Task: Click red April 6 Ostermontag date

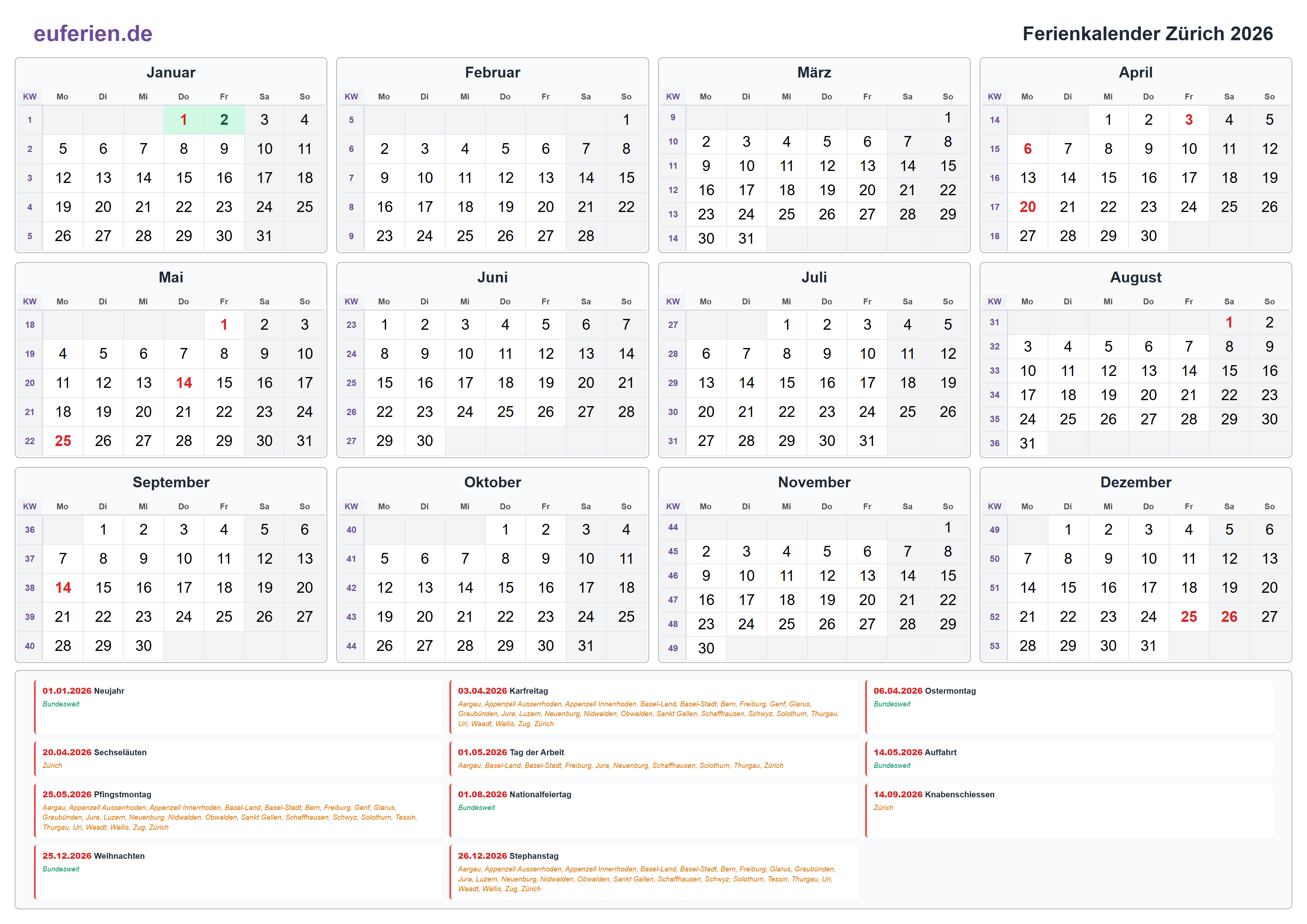Action: tap(1028, 149)
